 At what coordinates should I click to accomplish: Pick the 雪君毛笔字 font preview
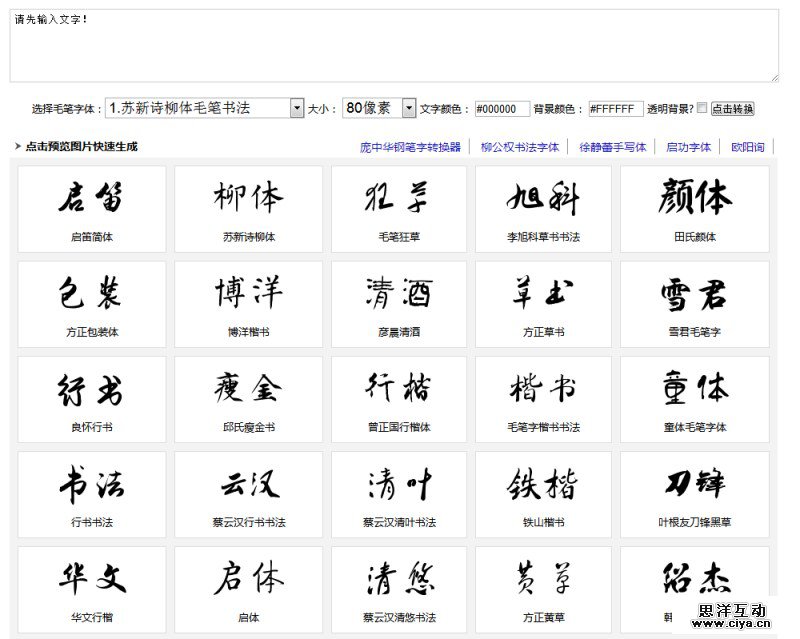(694, 294)
